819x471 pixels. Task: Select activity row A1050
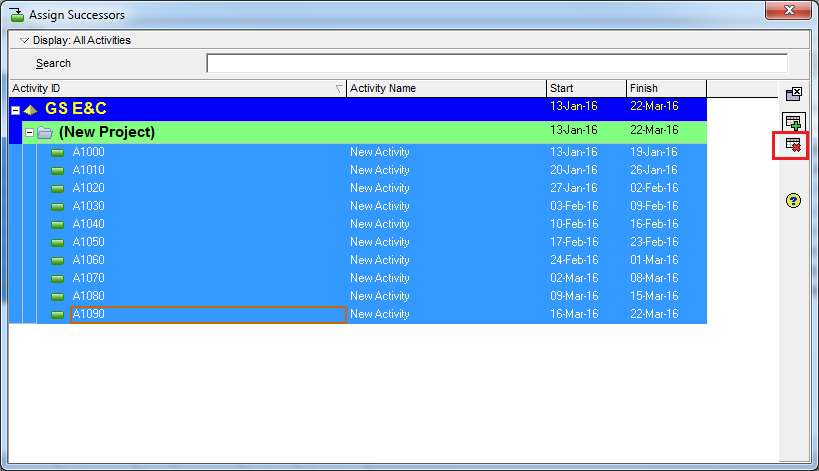[371, 242]
